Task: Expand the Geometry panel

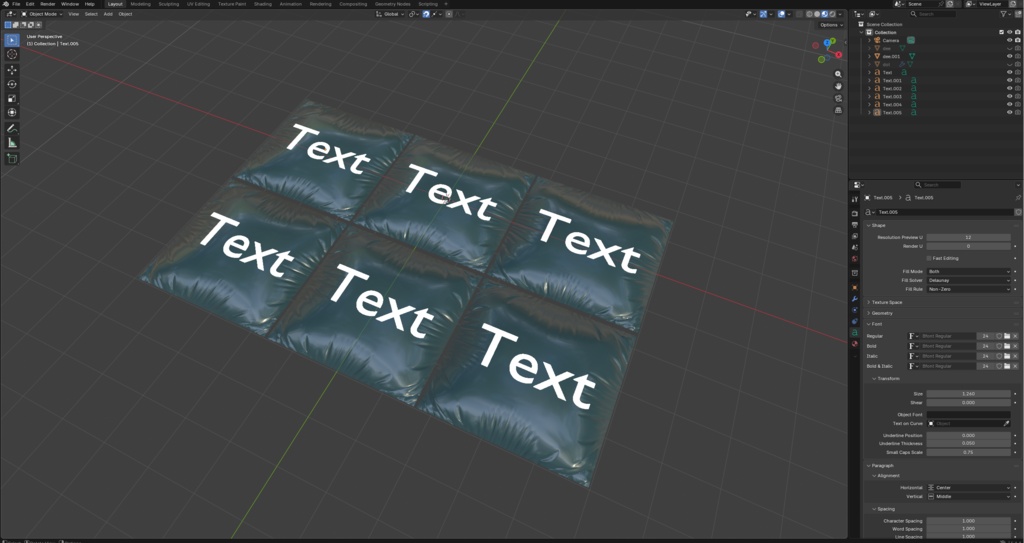Action: point(882,313)
